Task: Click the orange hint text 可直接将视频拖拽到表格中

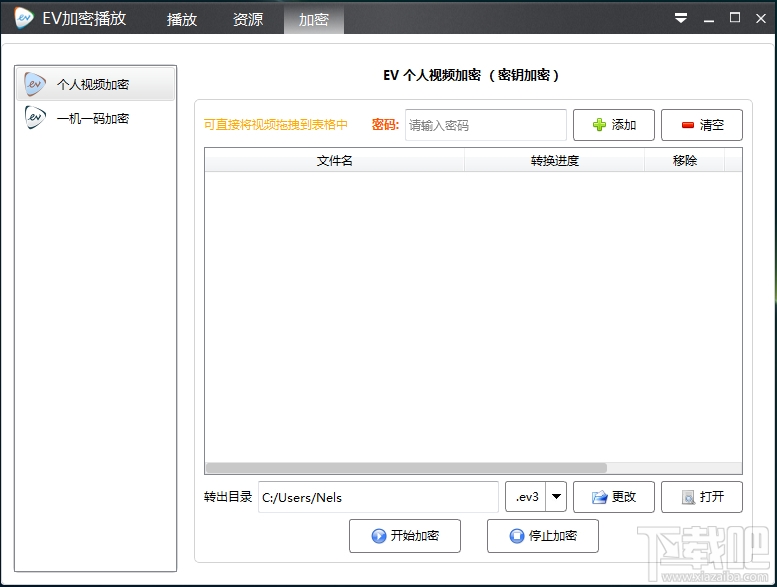Action: 276,124
